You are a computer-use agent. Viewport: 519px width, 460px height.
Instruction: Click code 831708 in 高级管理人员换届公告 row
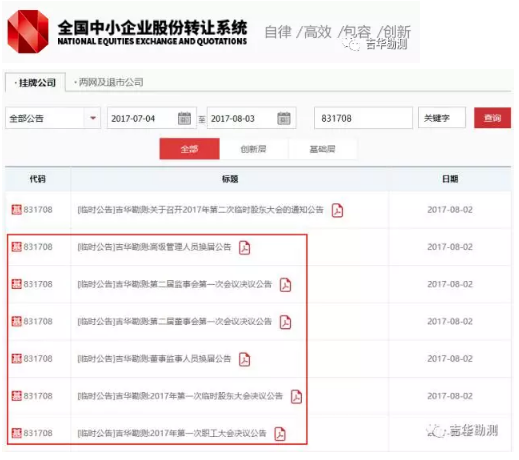click(38, 247)
